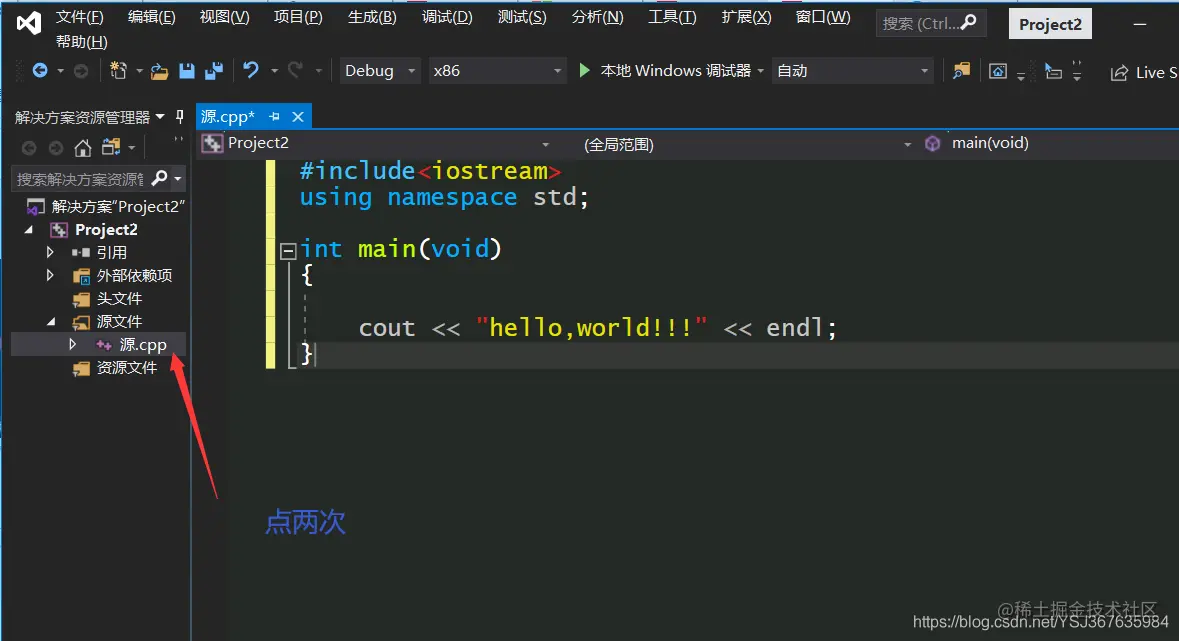Save the current file with disk icon
This screenshot has height=641, width=1179.
pos(187,71)
